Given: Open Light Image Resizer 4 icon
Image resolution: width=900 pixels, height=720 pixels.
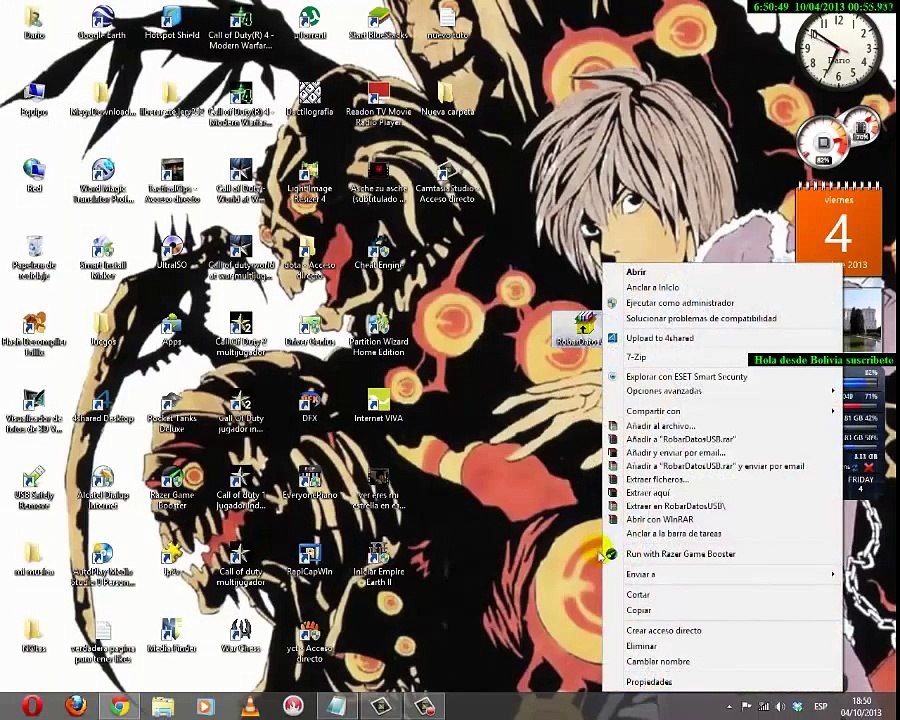Looking at the screenshot, I should tap(309, 181).
